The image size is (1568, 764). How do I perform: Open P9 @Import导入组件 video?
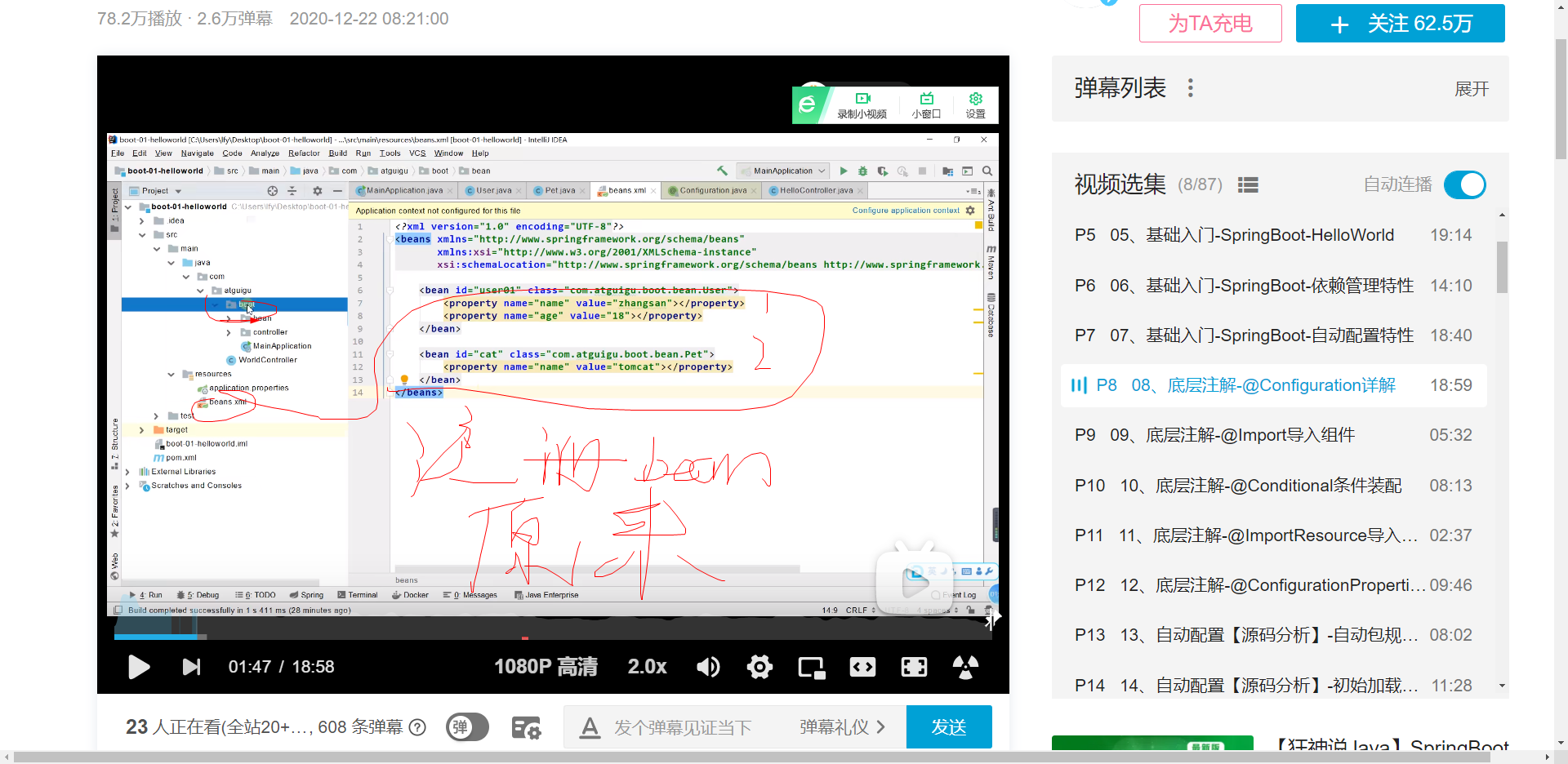pos(1273,435)
